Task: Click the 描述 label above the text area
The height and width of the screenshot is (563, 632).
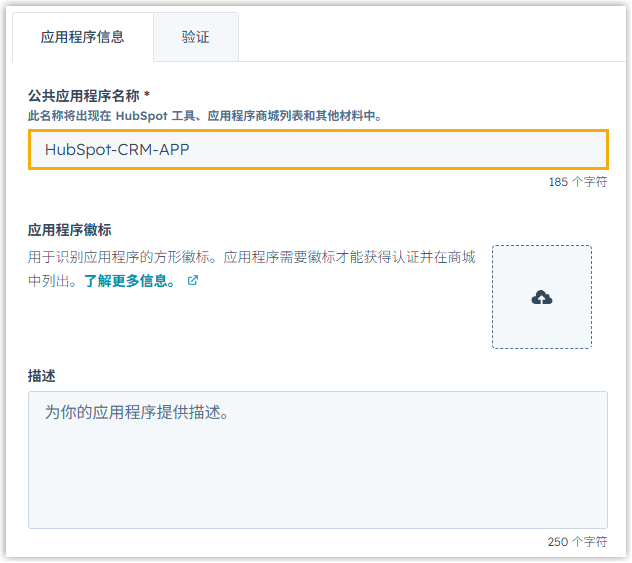Action: click(x=41, y=375)
